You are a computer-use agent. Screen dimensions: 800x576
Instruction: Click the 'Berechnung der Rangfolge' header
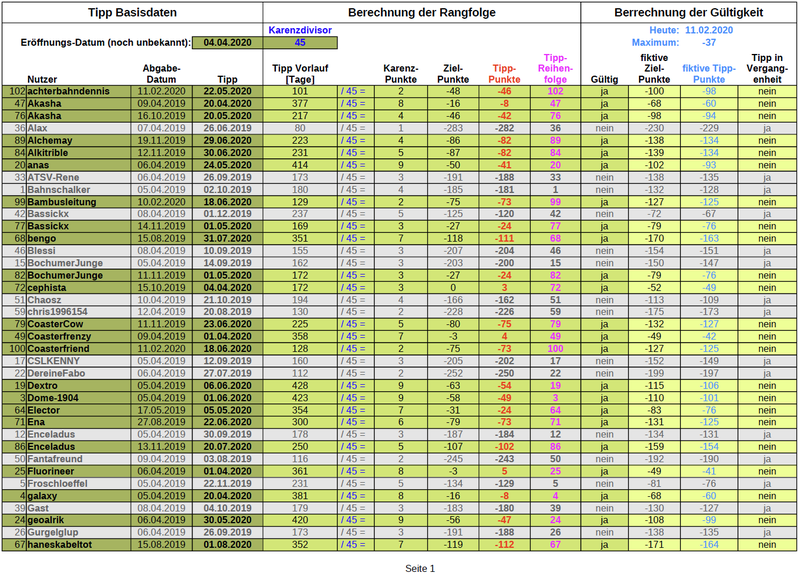pyautogui.click(x=421, y=13)
